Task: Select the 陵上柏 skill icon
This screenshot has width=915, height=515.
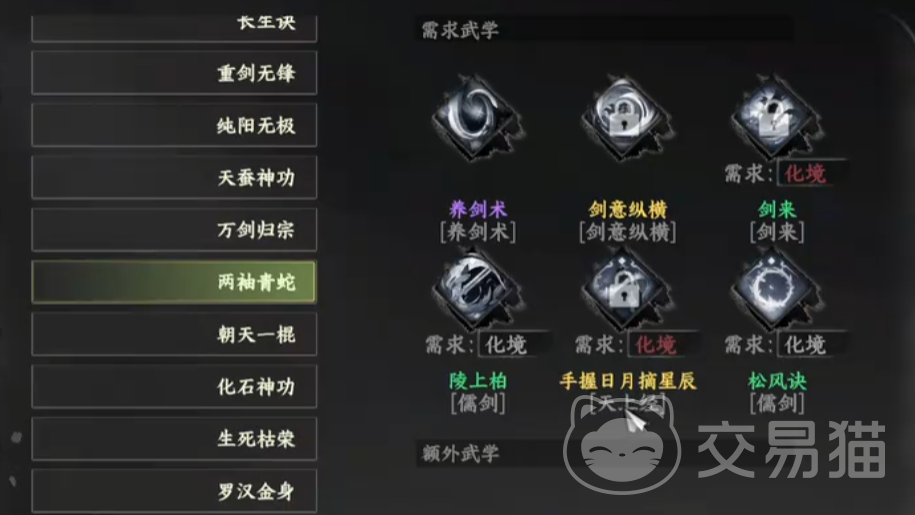Action: [477, 288]
